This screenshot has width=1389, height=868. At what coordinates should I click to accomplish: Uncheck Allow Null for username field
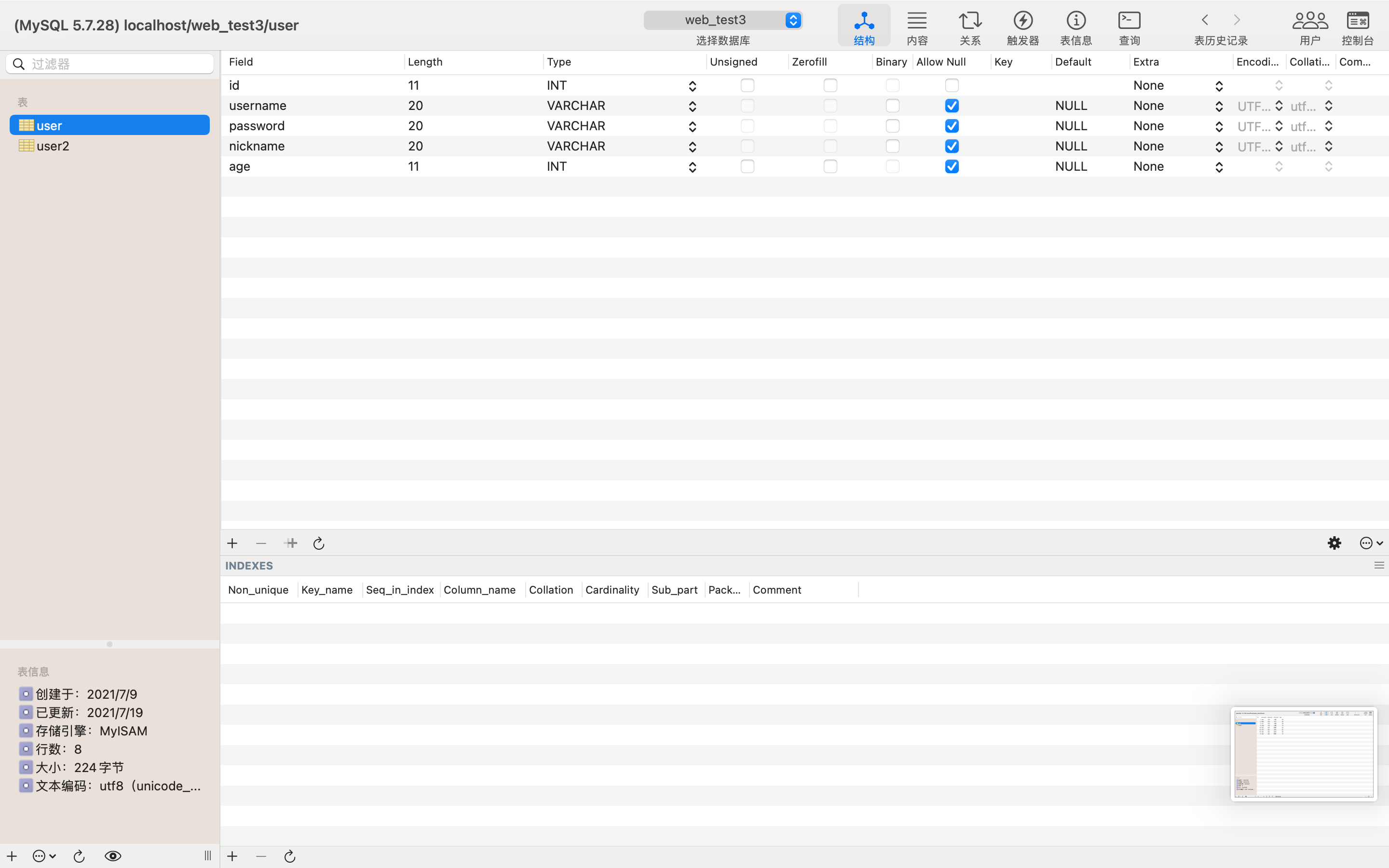pyautogui.click(x=952, y=106)
